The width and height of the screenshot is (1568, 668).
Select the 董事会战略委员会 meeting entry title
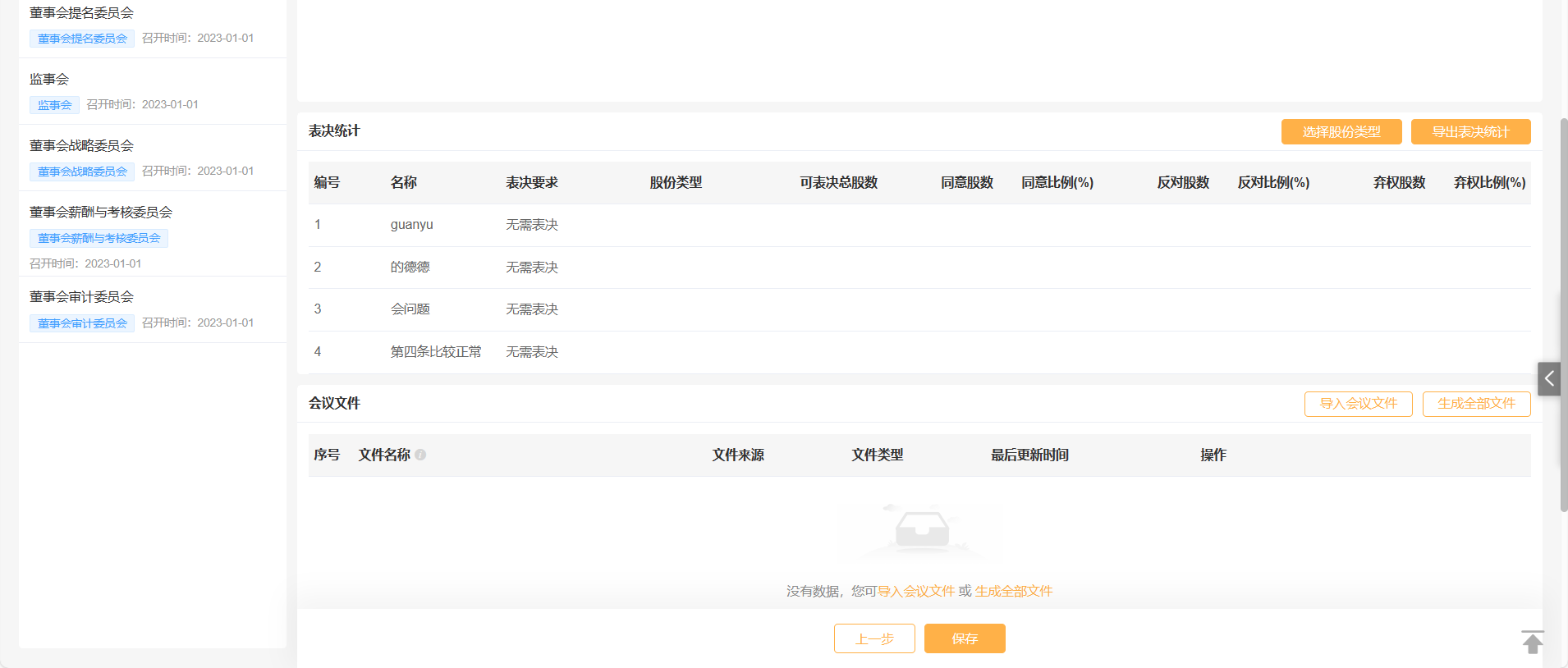(81, 146)
